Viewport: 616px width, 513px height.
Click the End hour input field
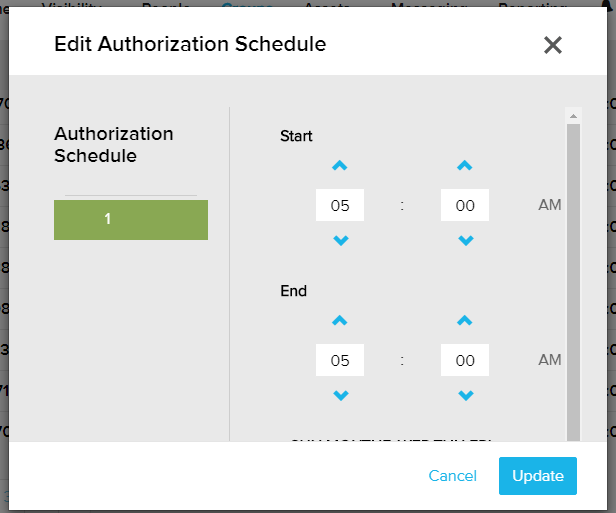[x=340, y=360]
